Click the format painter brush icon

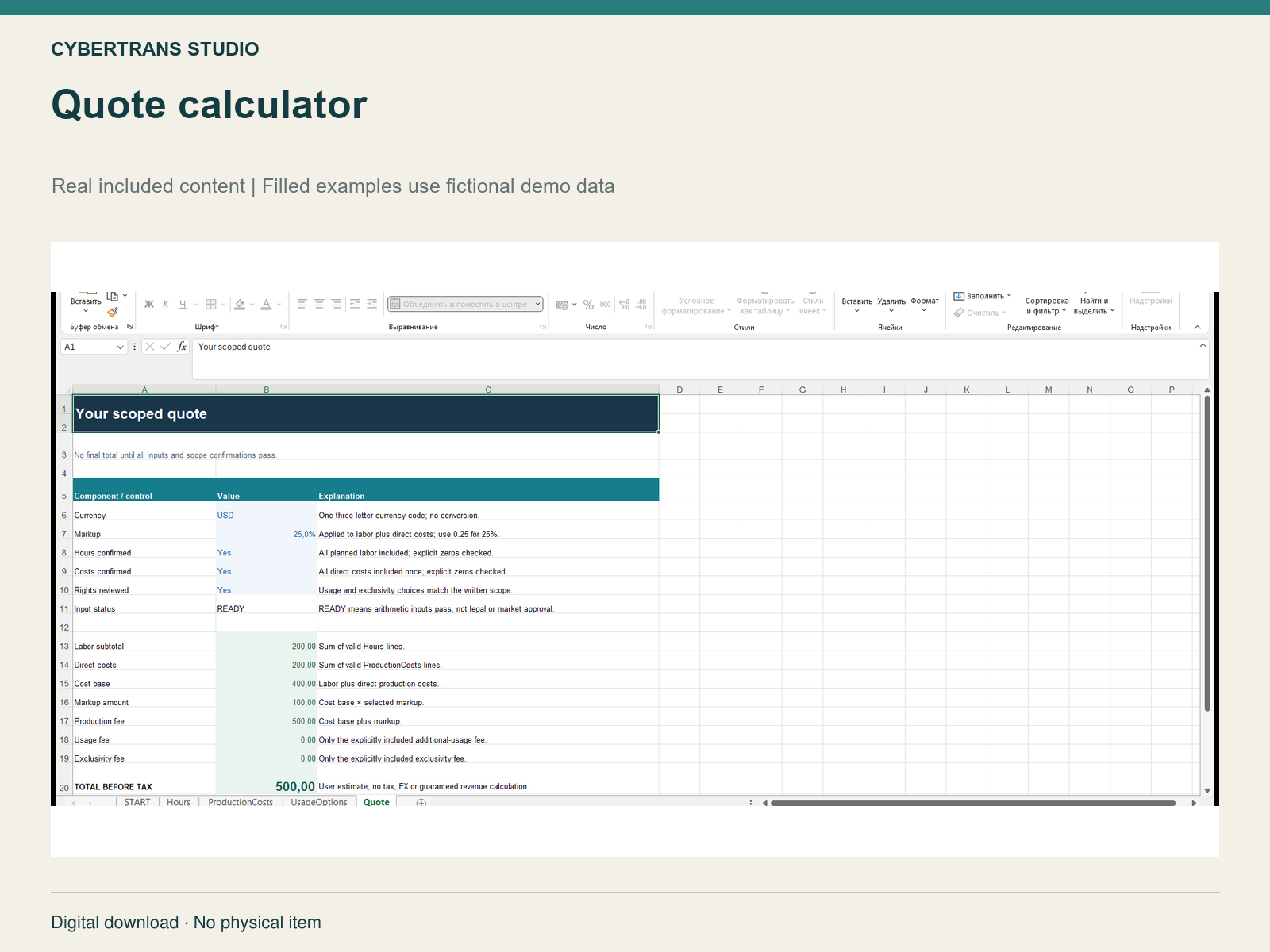coord(113,313)
